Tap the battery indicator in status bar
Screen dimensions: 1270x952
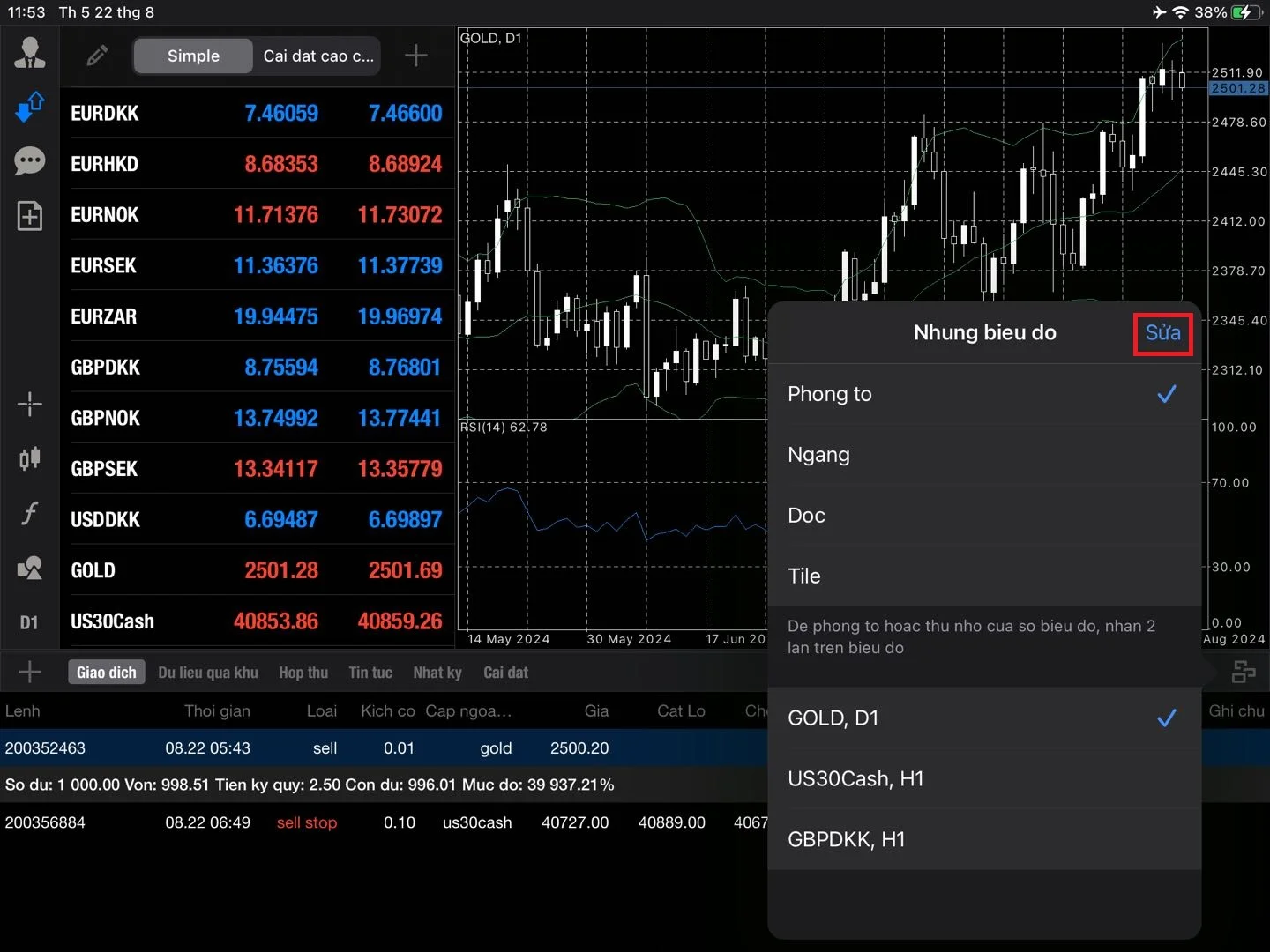[x=1247, y=12]
